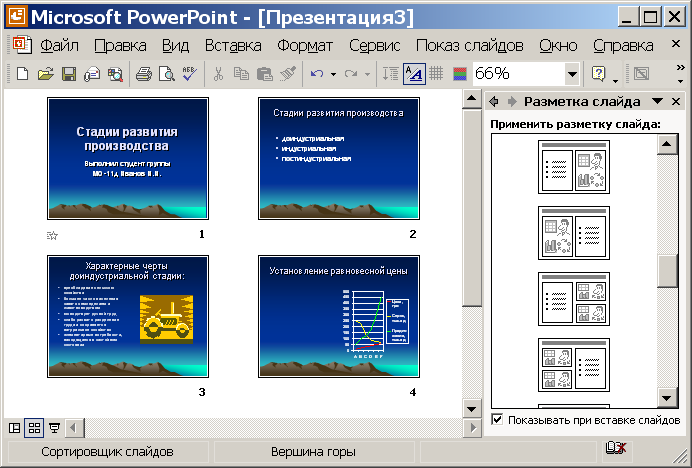Screen dimensions: 692x468
Task: Open the Формат menu
Action: 305,45
